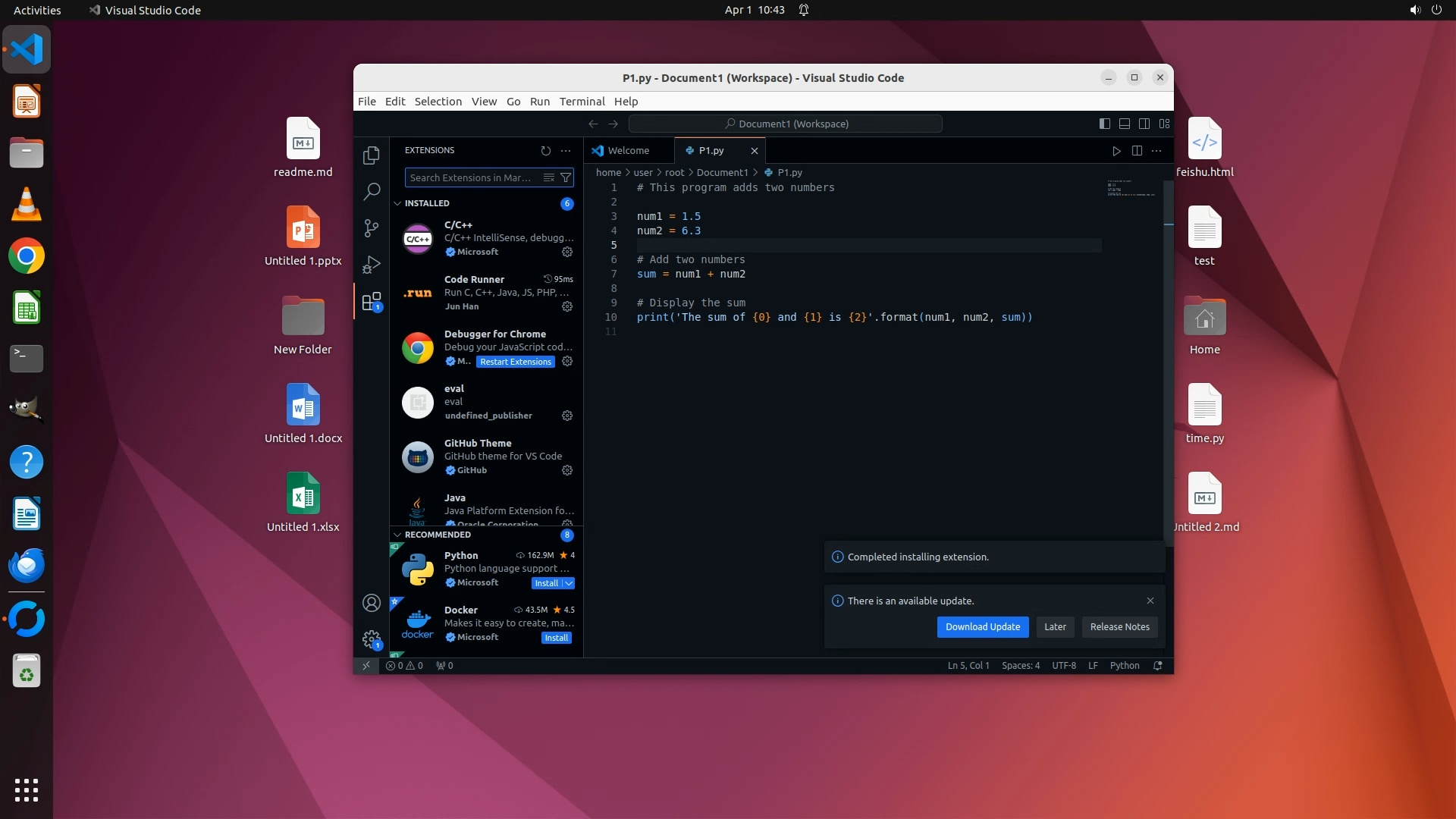Click the Download Update button
The image size is (1456, 819).
(x=982, y=627)
